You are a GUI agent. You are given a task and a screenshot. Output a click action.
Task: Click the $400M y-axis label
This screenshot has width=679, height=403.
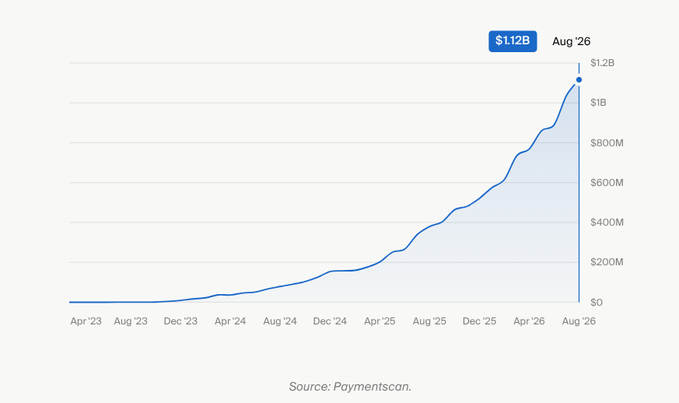coord(607,222)
